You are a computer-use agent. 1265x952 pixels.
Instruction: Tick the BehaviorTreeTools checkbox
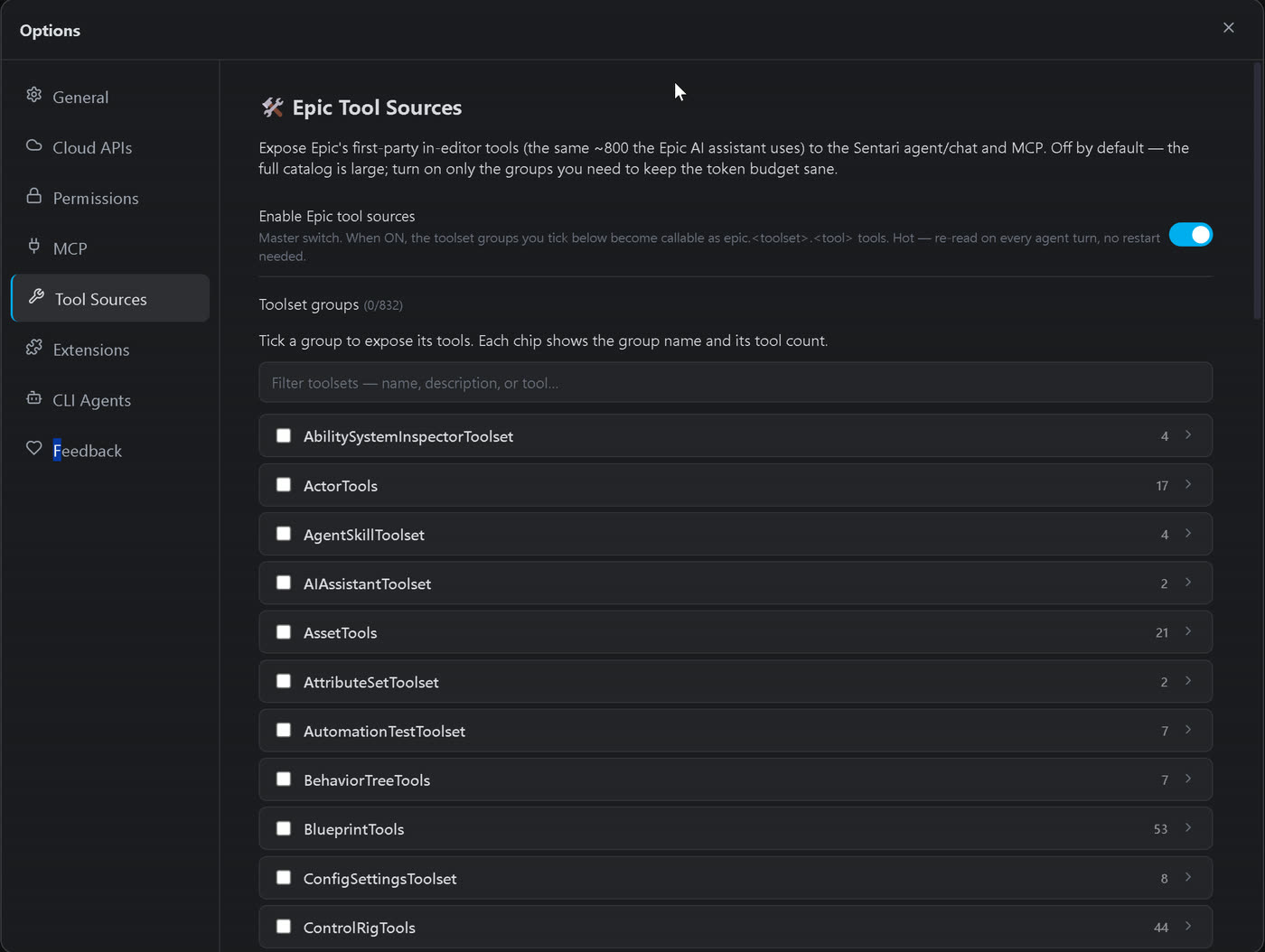(x=284, y=779)
